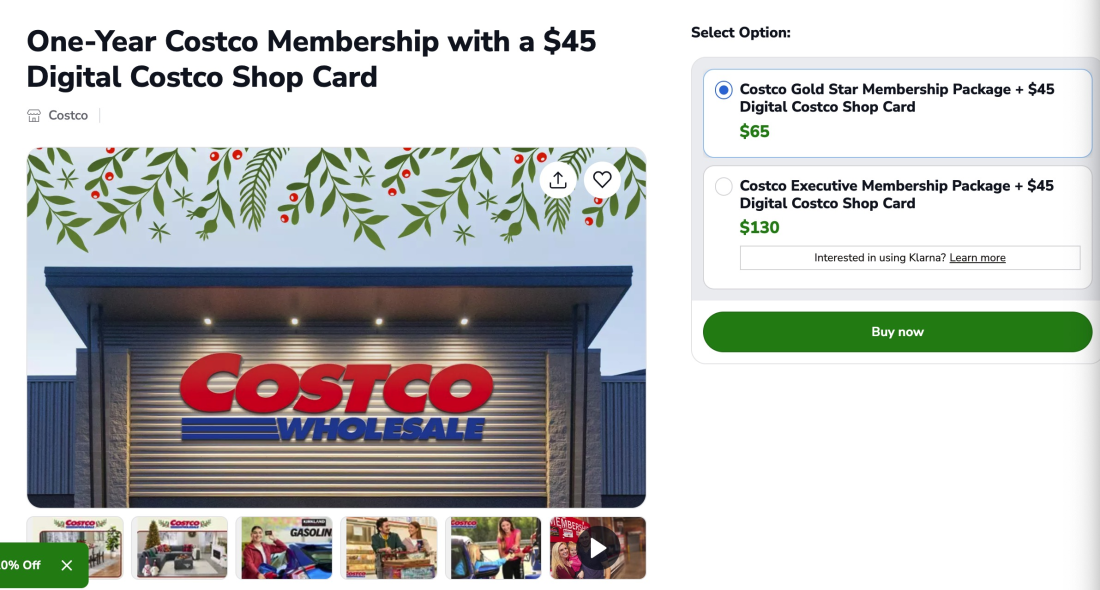
Task: Play the product video thumbnail
Action: (598, 547)
